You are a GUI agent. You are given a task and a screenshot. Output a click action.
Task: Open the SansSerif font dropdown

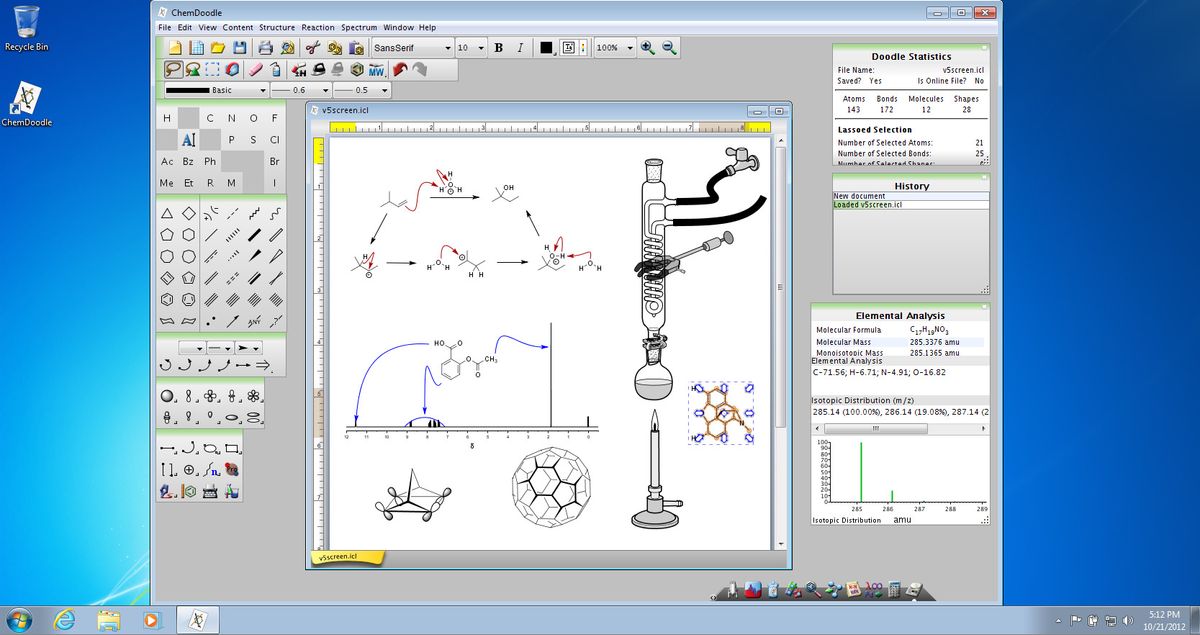410,47
